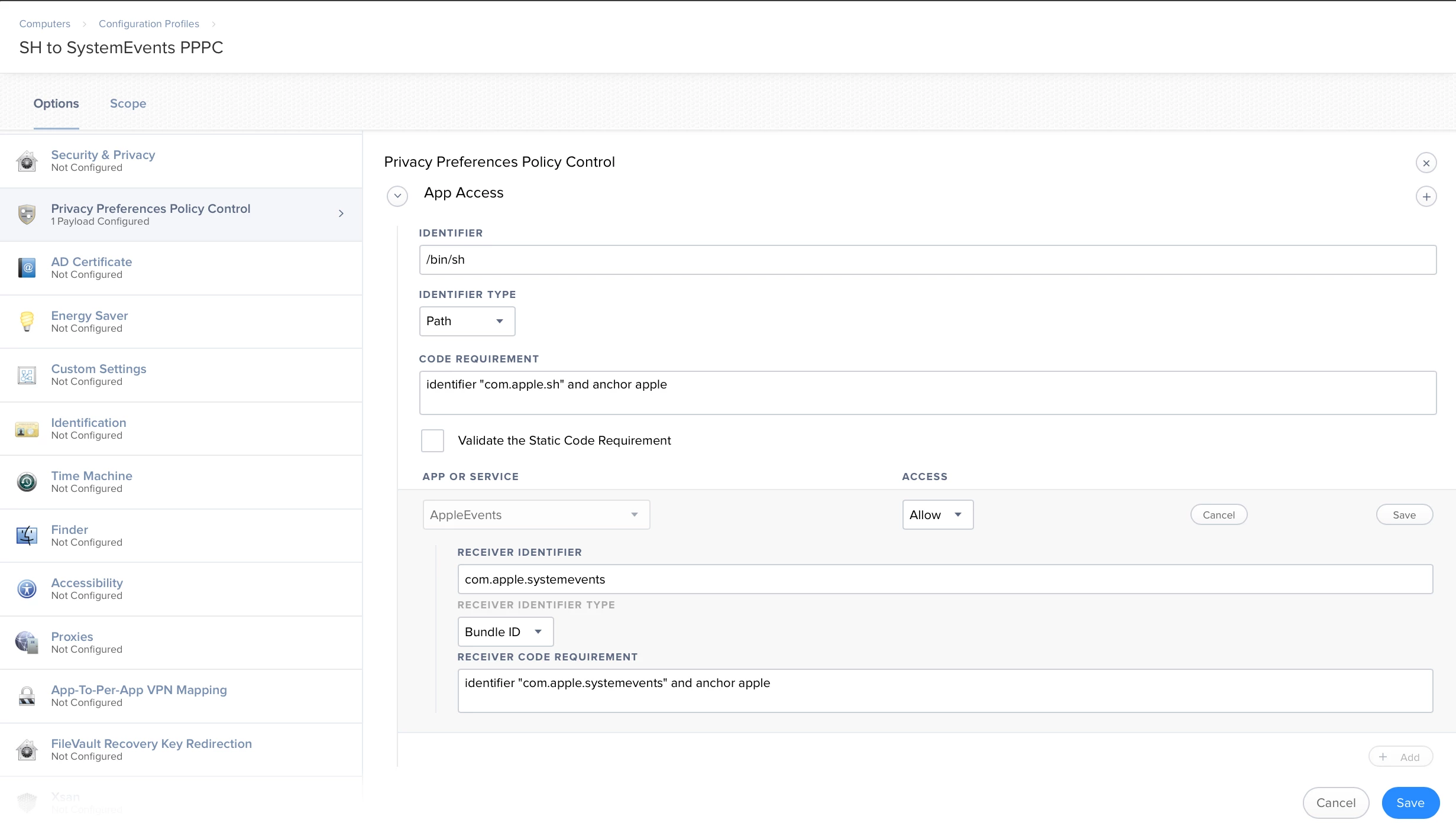Click the App-To-Per-App VPN Mapping lock icon
This screenshot has height=836, width=1456.
(27, 696)
